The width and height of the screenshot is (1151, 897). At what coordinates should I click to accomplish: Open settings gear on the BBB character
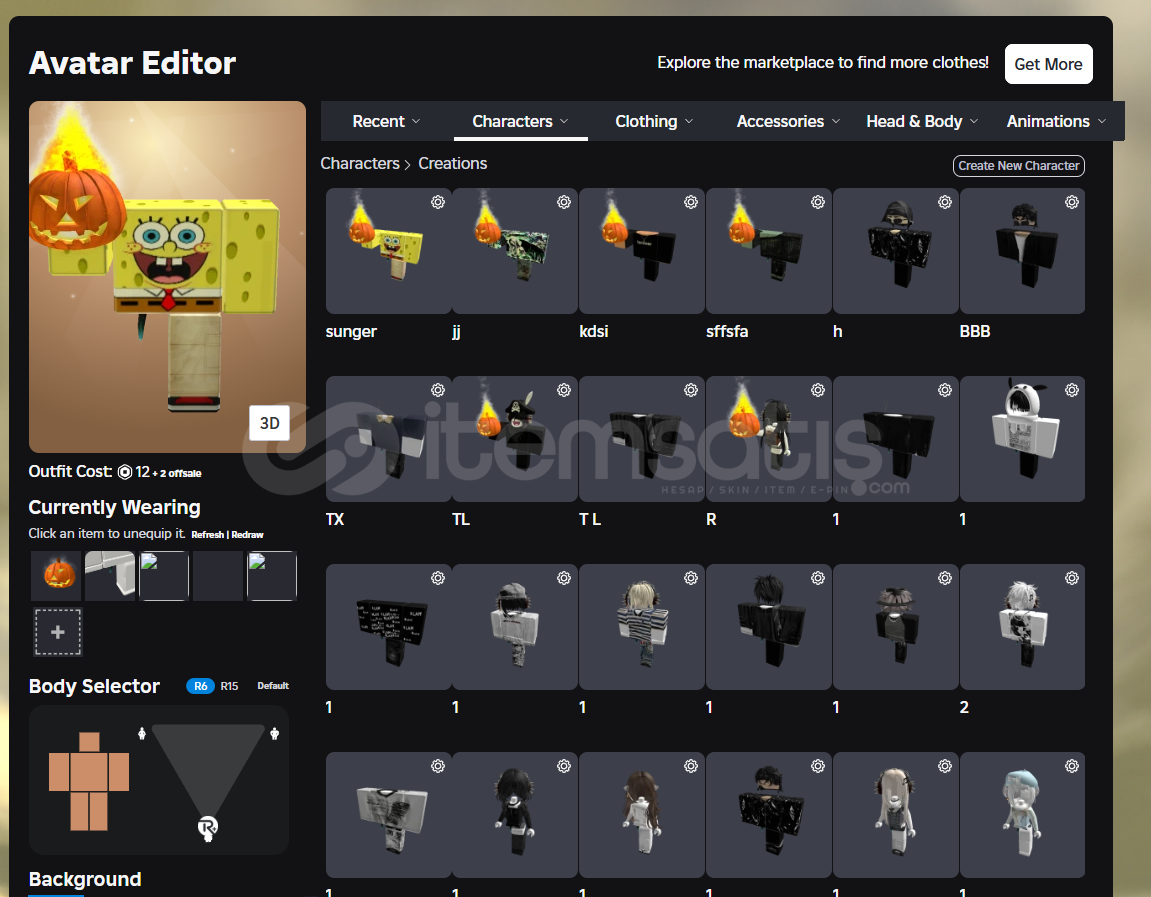tap(1072, 202)
